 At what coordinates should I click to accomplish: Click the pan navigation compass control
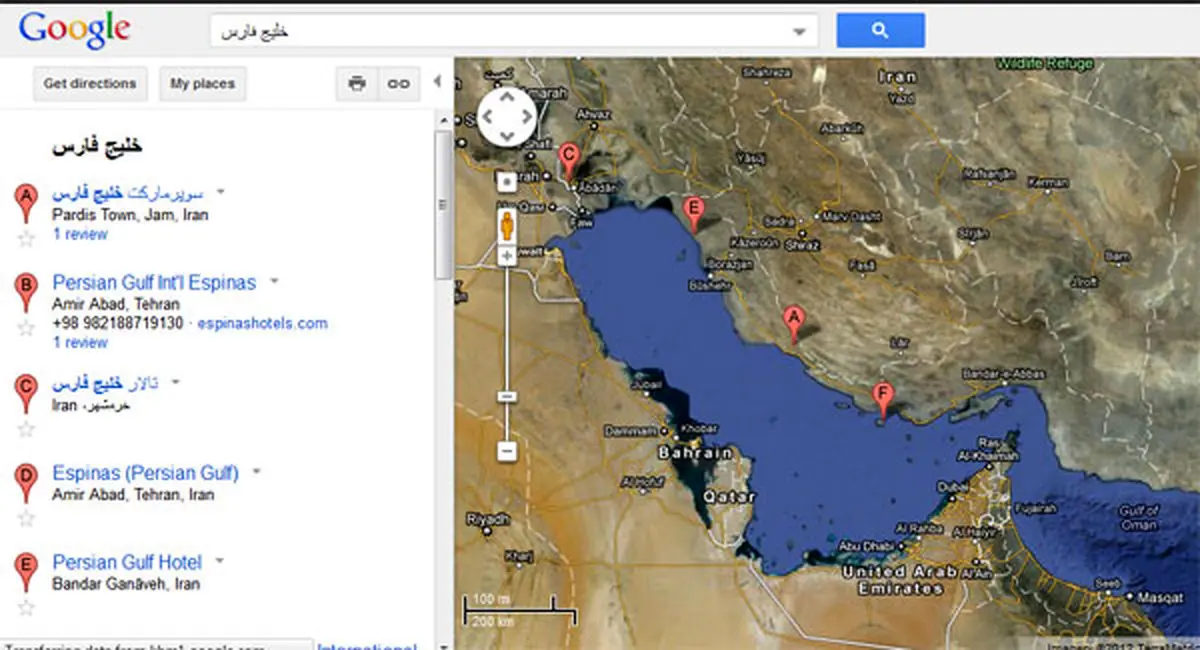[507, 116]
